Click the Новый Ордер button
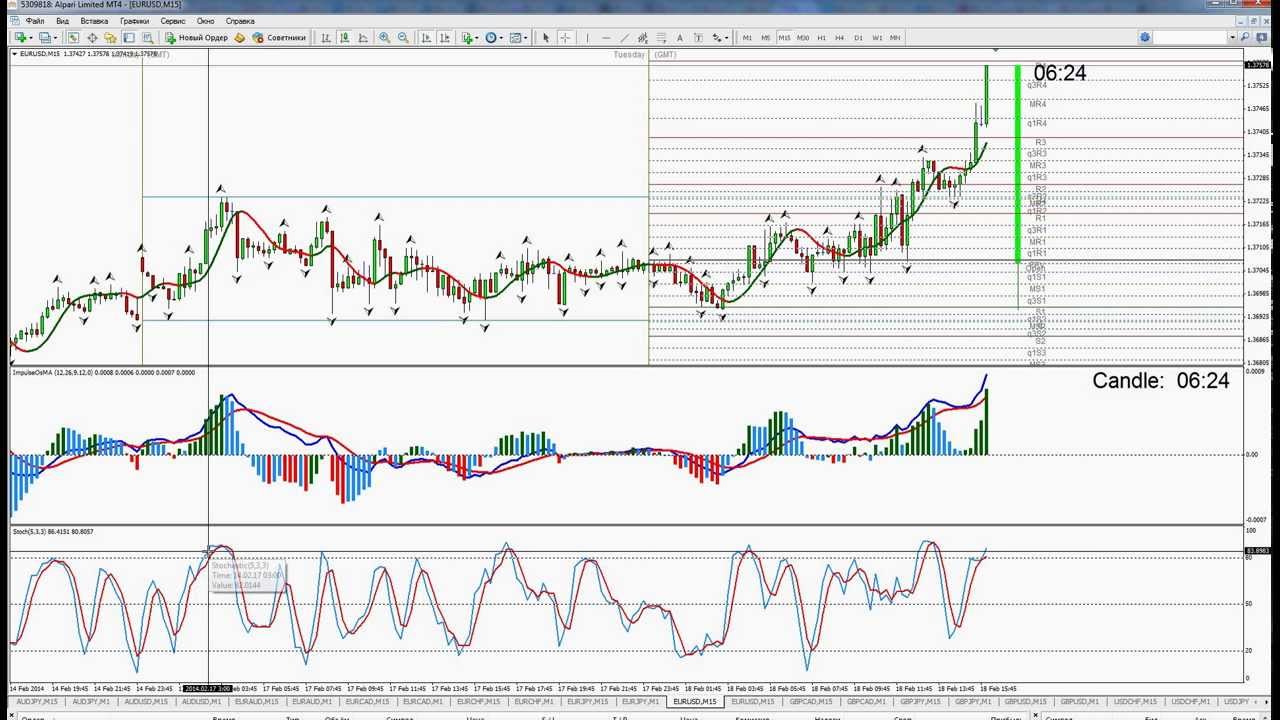The width and height of the screenshot is (1280, 720). click(x=197, y=38)
